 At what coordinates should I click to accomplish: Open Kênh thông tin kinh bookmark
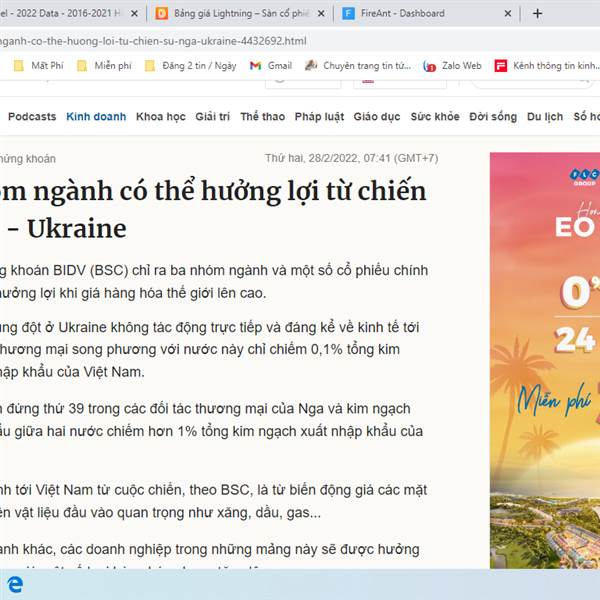point(546,66)
